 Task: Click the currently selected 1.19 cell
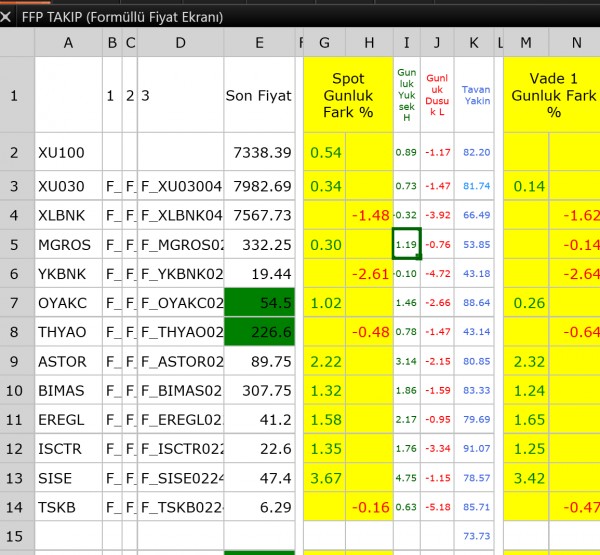point(407,244)
